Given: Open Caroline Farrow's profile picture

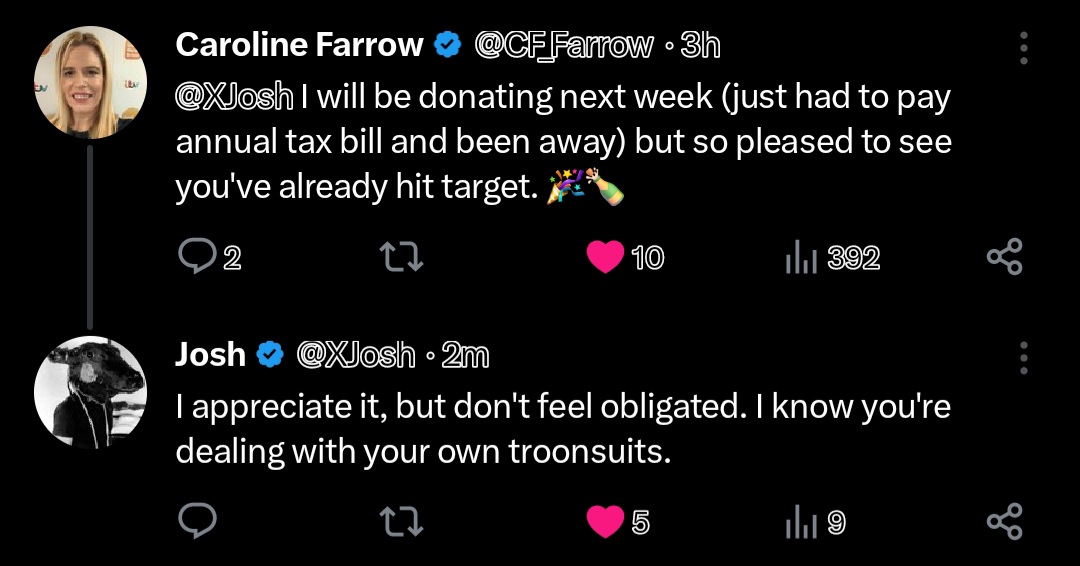Looking at the screenshot, I should (x=90, y=83).
